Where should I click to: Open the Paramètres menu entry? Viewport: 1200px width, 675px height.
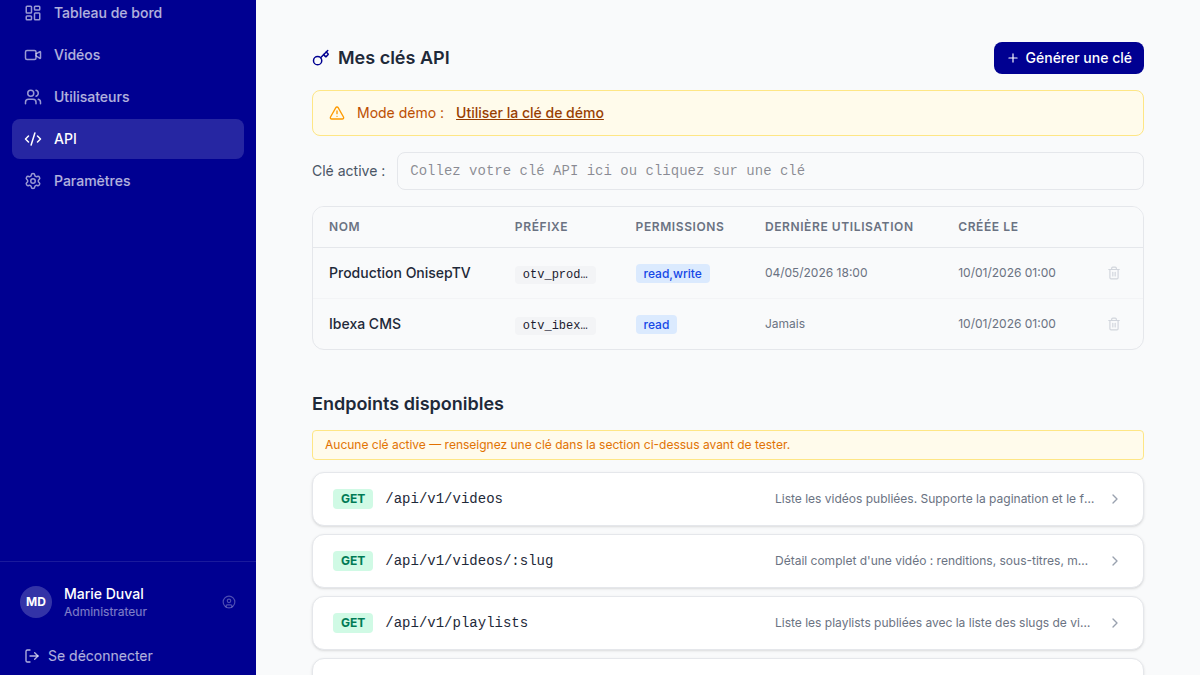pyautogui.click(x=128, y=181)
